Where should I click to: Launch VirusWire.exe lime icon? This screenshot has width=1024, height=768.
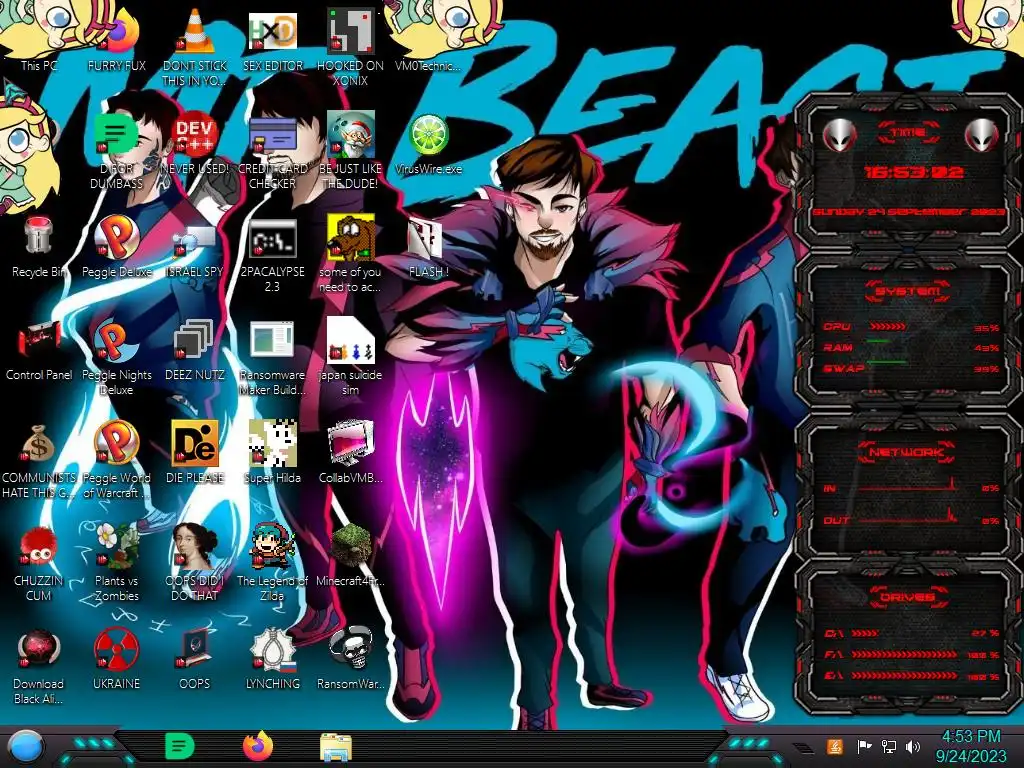coord(428,142)
